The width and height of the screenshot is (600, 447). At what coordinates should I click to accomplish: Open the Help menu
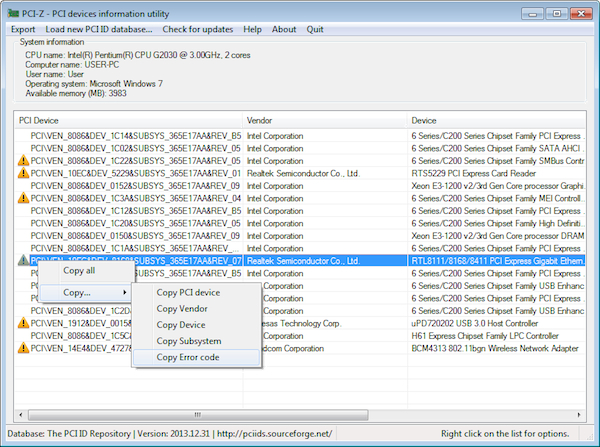(253, 29)
